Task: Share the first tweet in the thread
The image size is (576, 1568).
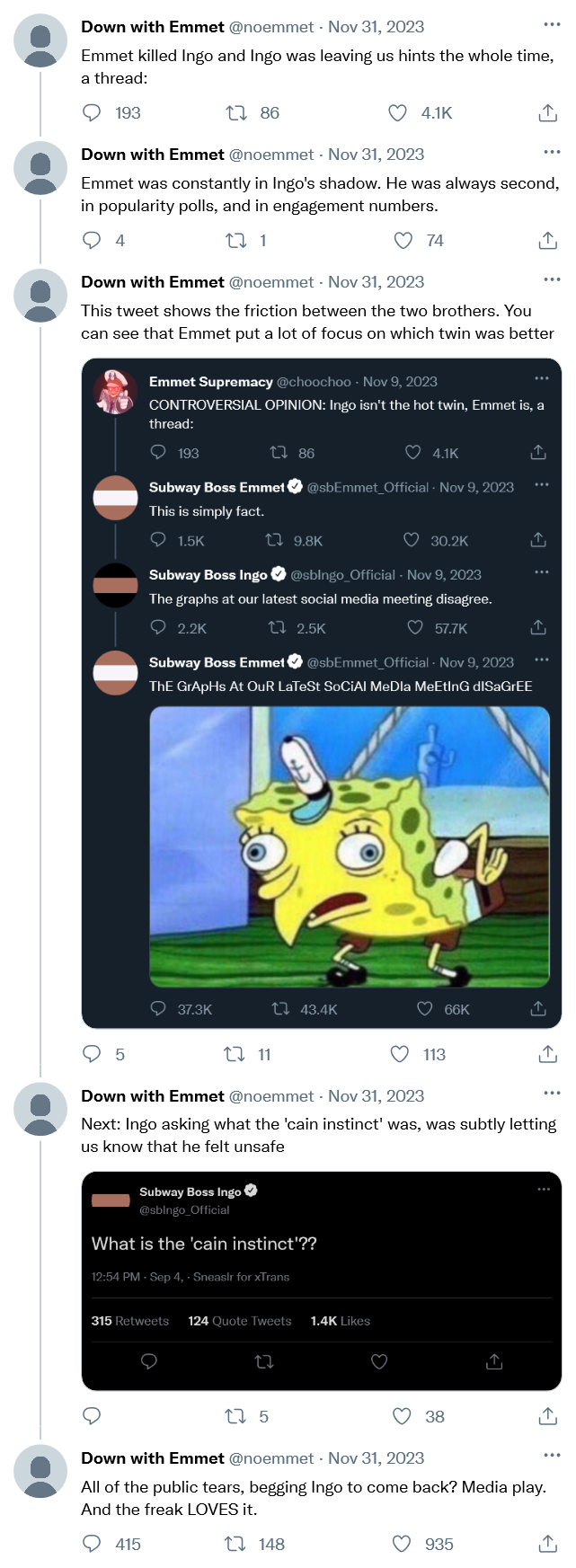Action: (547, 112)
